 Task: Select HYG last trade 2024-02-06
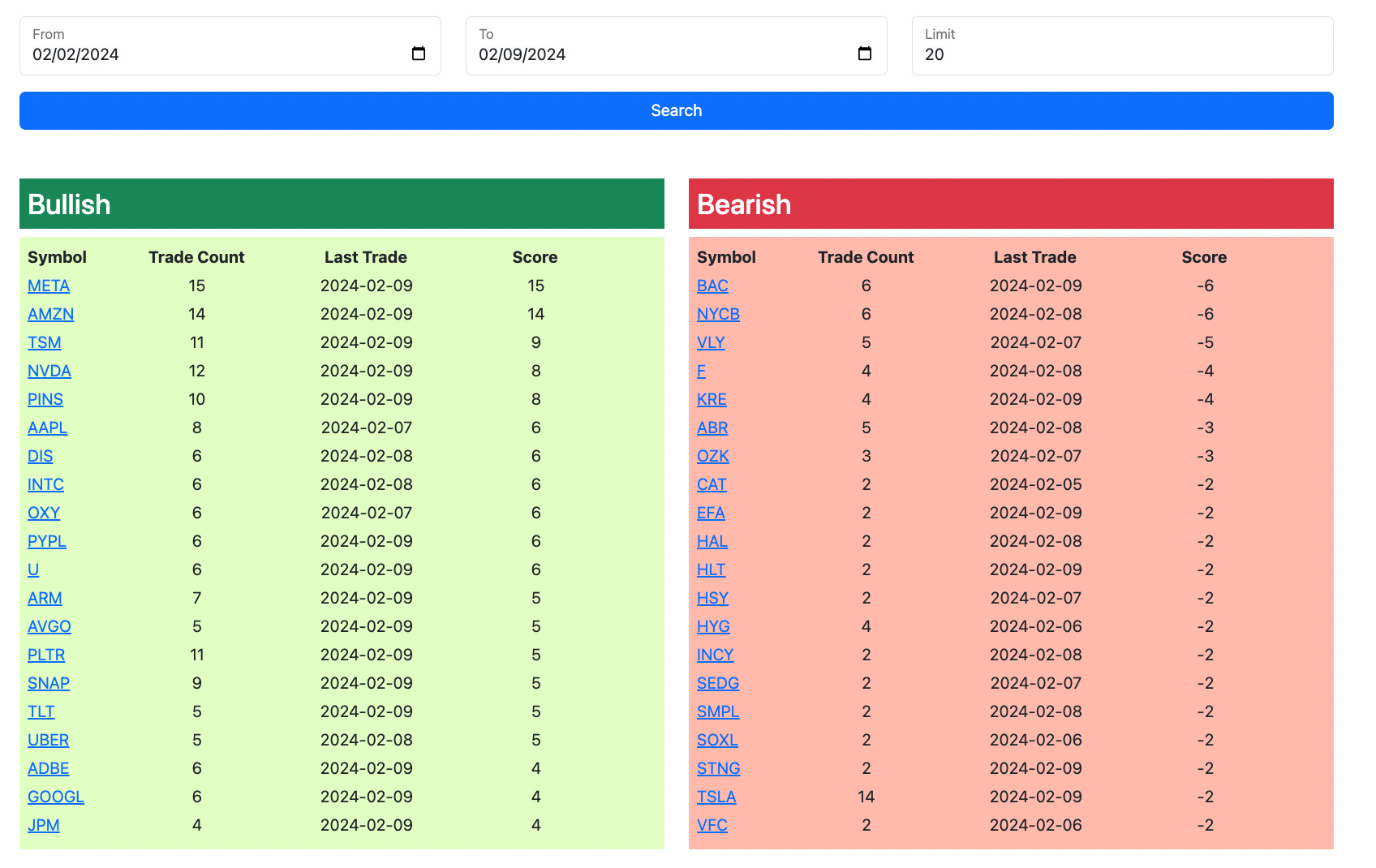point(1035,626)
